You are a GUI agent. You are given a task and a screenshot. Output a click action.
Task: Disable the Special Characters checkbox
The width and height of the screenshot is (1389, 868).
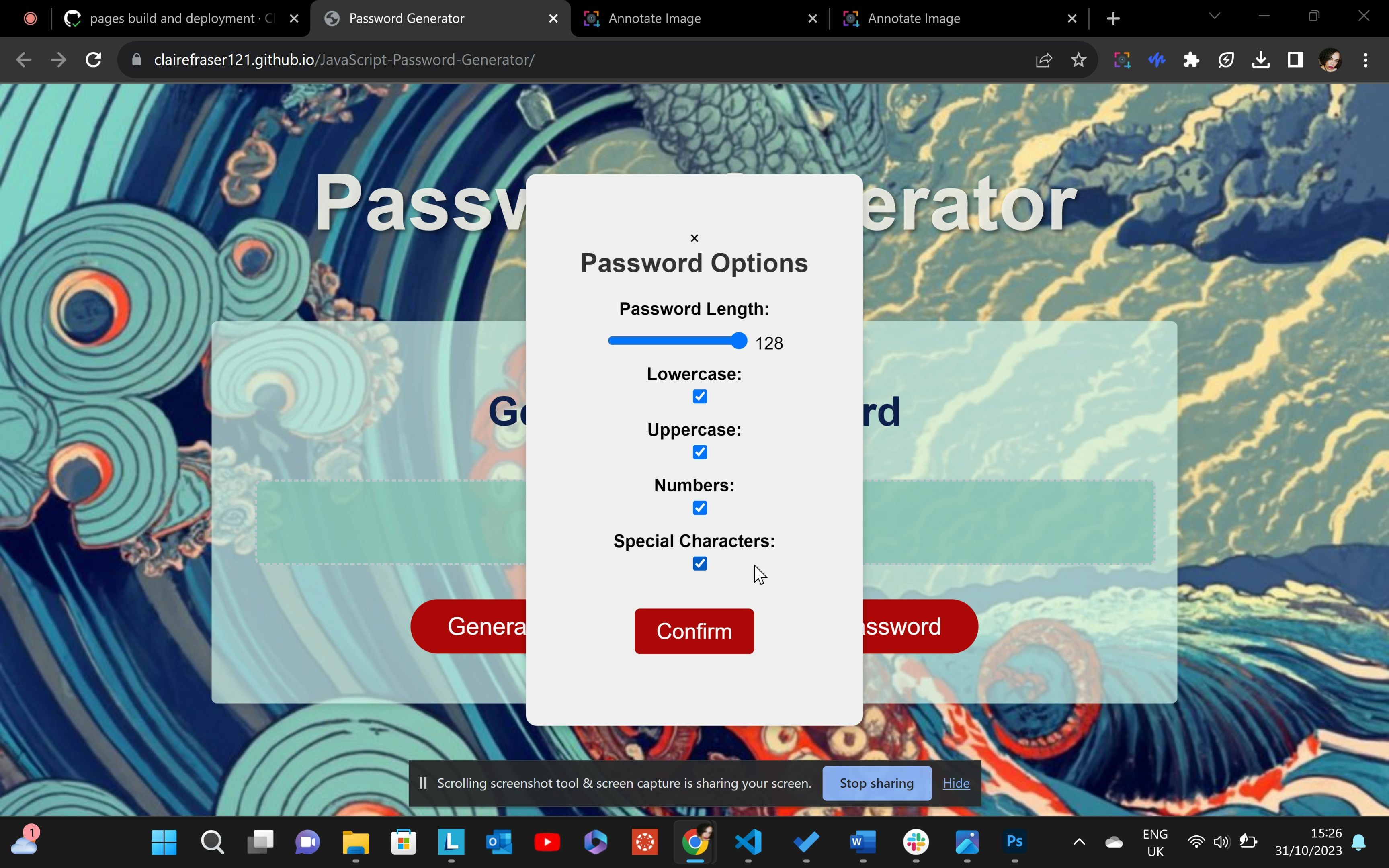(x=700, y=563)
